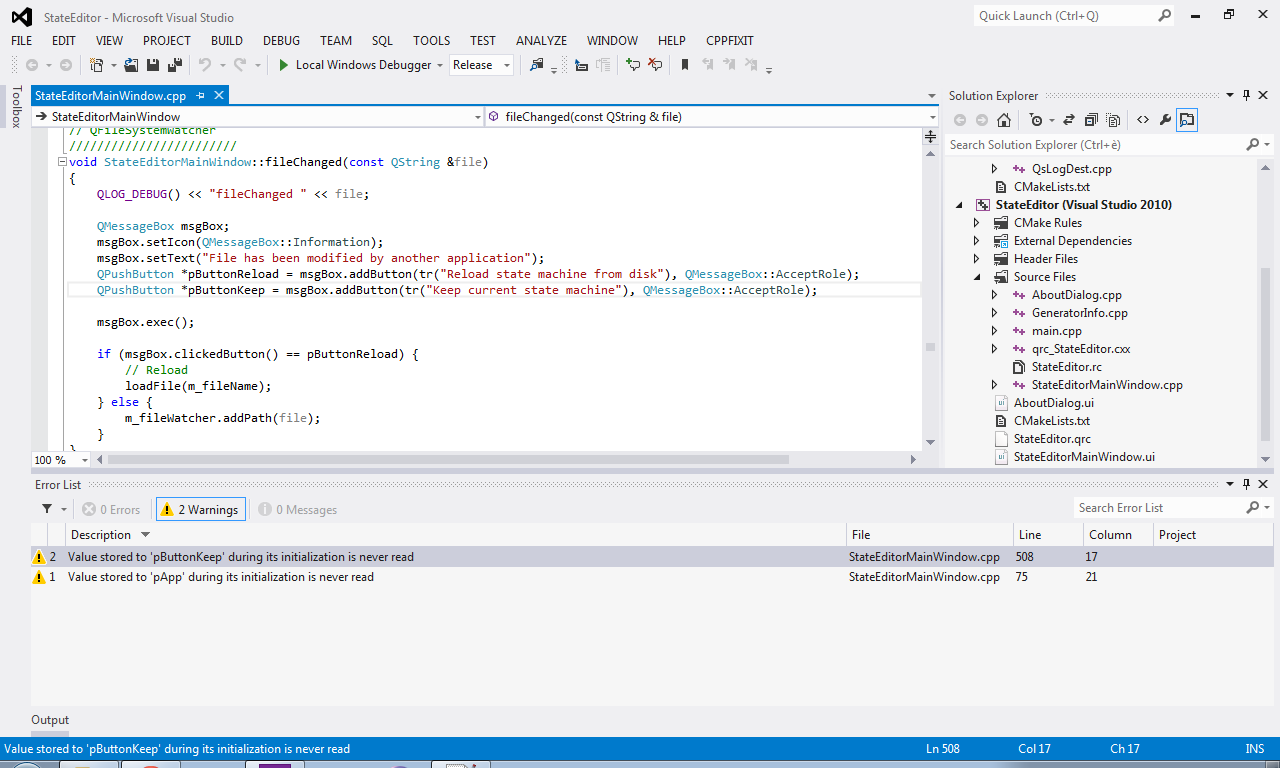Image resolution: width=1280 pixels, height=768 pixels.
Task: Toggle the 2 Warnings filter
Action: point(201,509)
